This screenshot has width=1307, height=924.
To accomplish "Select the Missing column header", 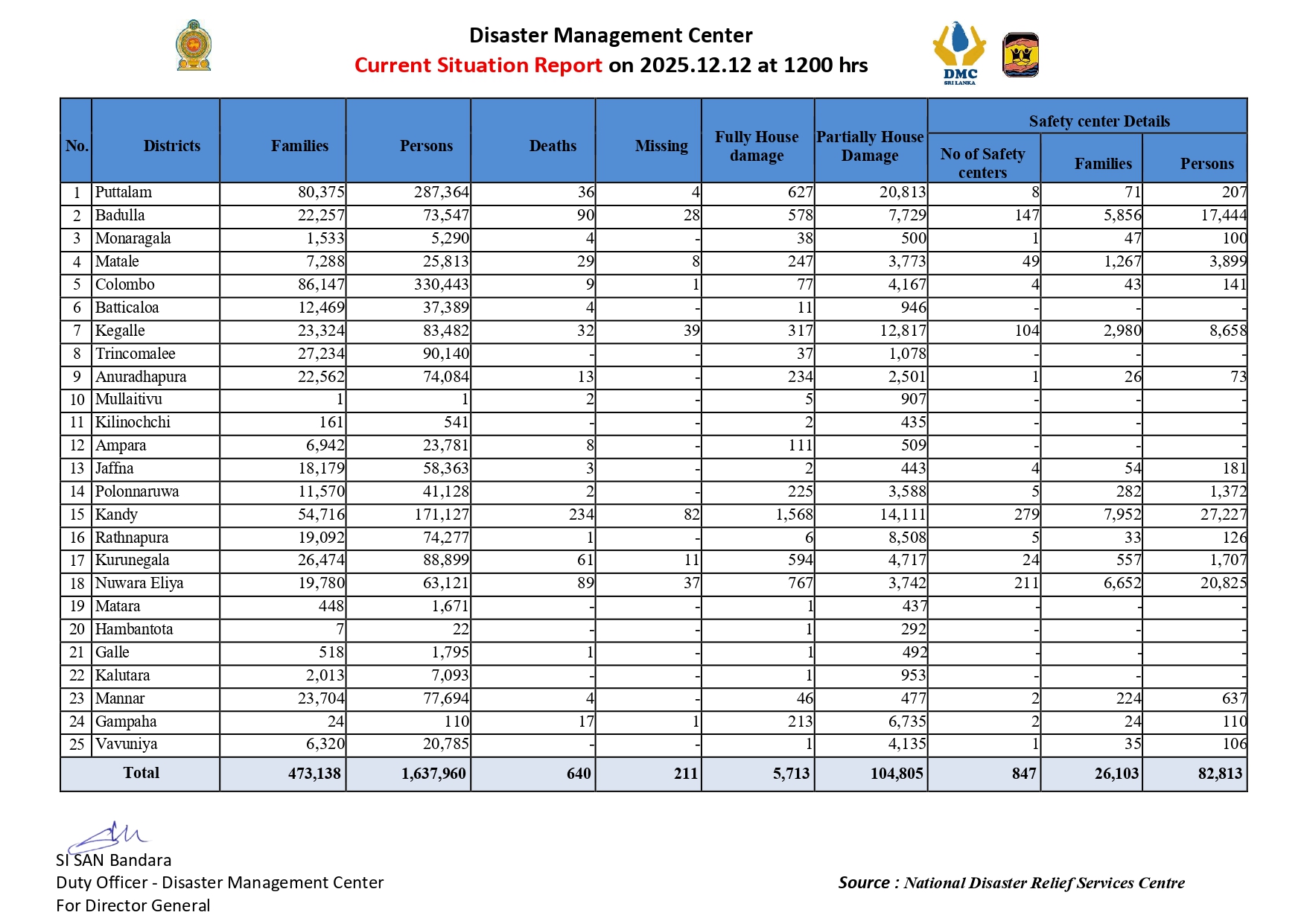I will [661, 146].
